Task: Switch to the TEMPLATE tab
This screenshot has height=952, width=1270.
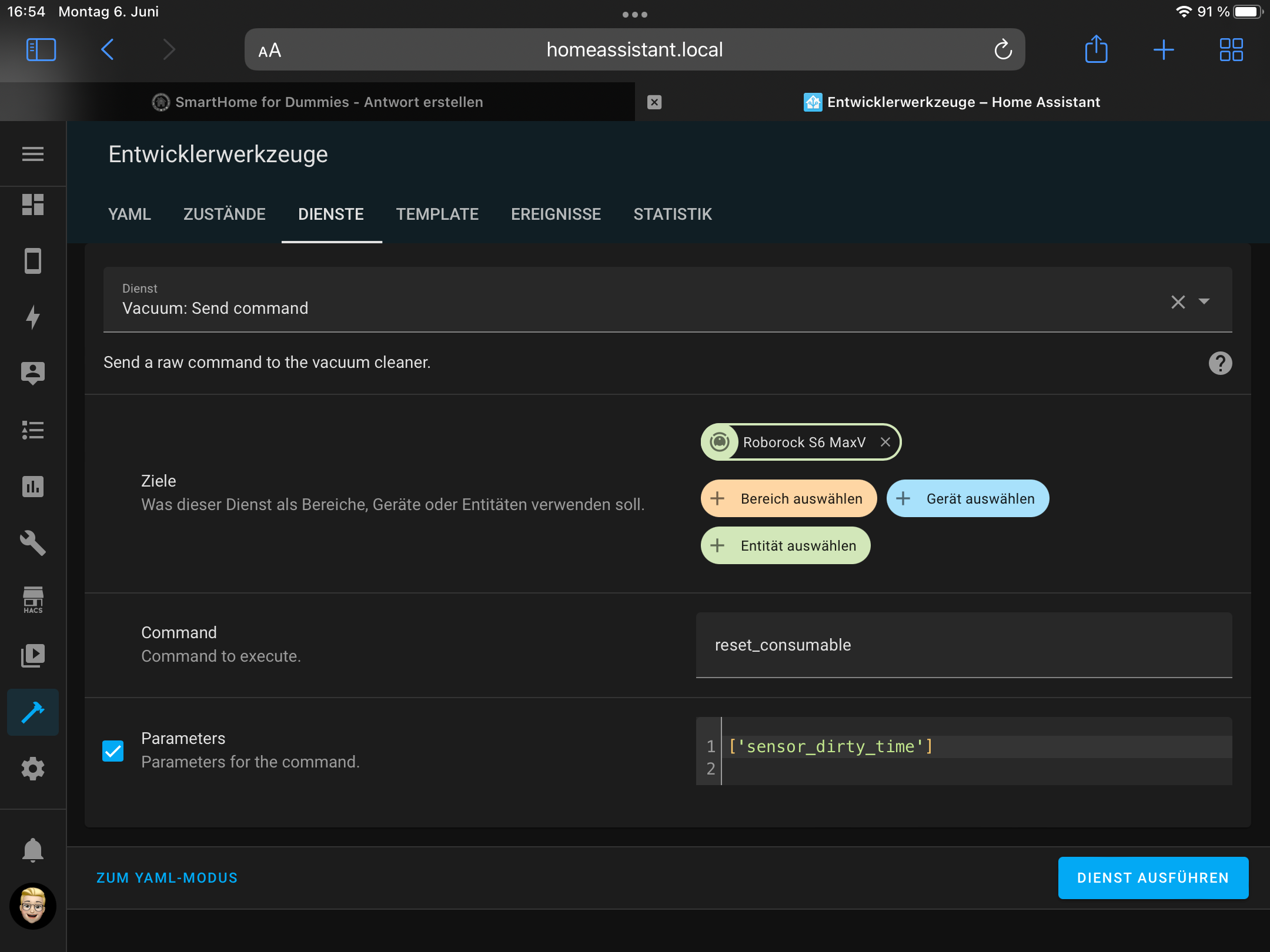Action: 437,214
